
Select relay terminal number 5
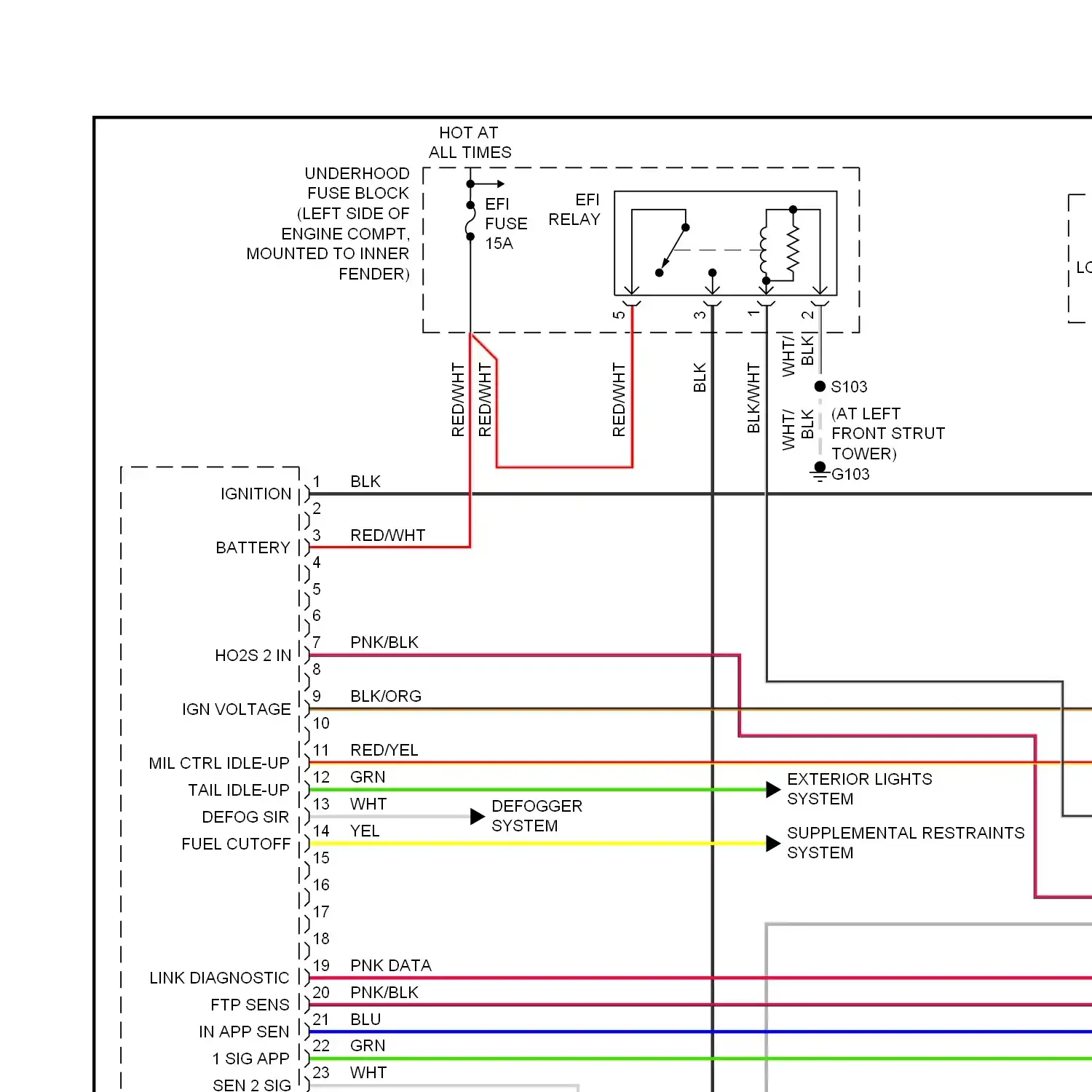click(619, 315)
